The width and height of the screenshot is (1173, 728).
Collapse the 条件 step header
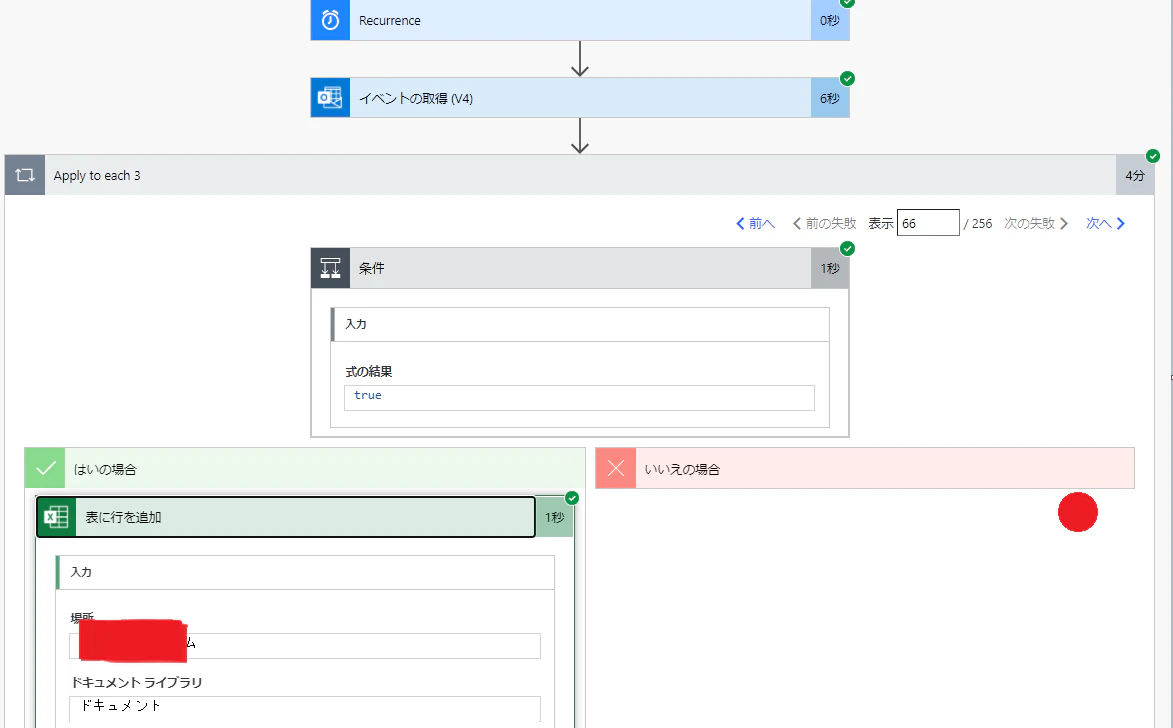[x=580, y=268]
